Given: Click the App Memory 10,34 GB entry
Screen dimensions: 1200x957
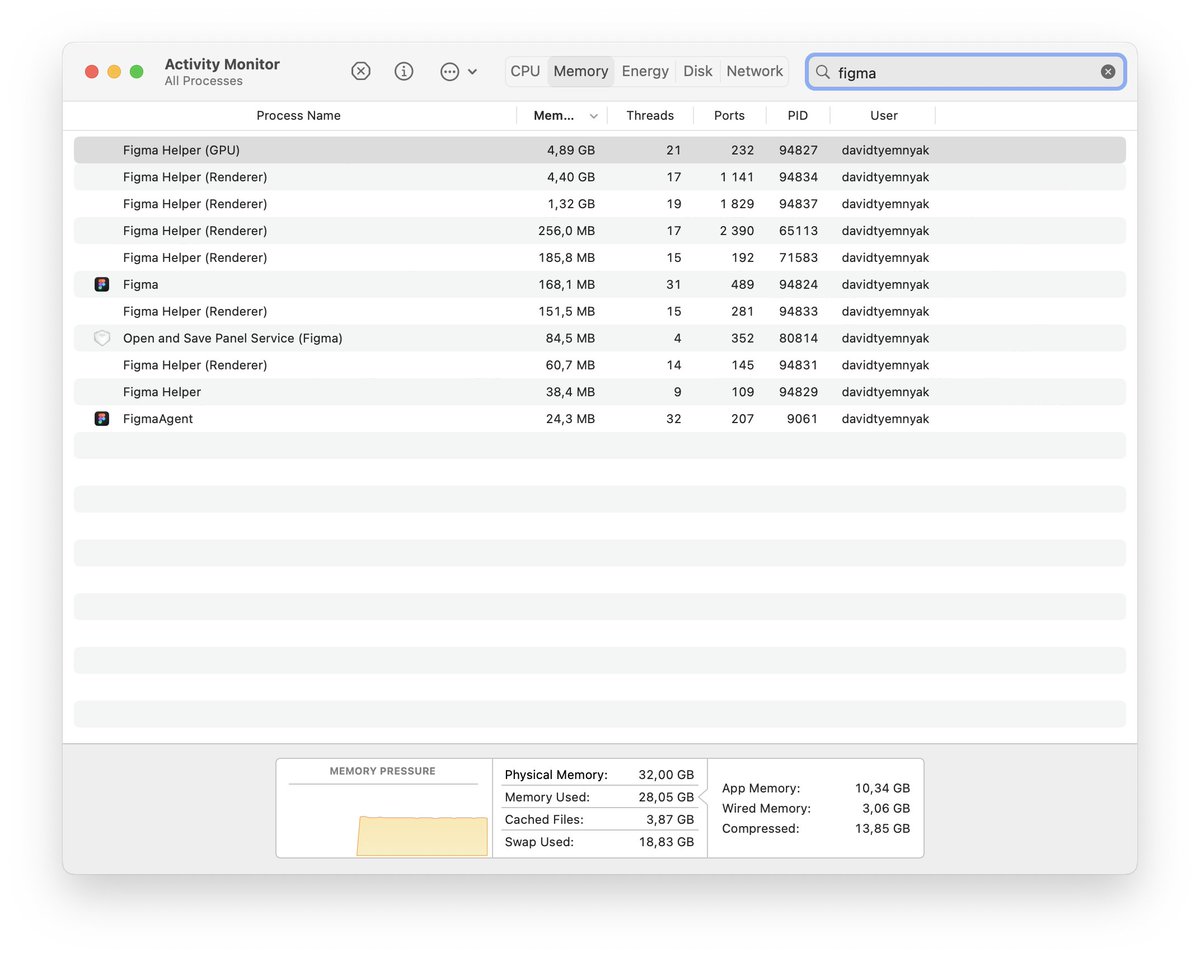Looking at the screenshot, I should [816, 789].
